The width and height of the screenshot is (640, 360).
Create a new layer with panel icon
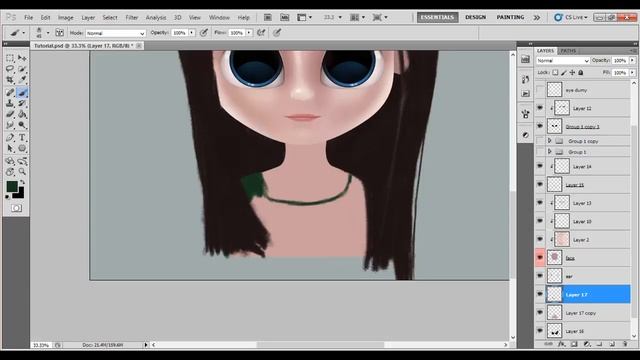coord(611,344)
